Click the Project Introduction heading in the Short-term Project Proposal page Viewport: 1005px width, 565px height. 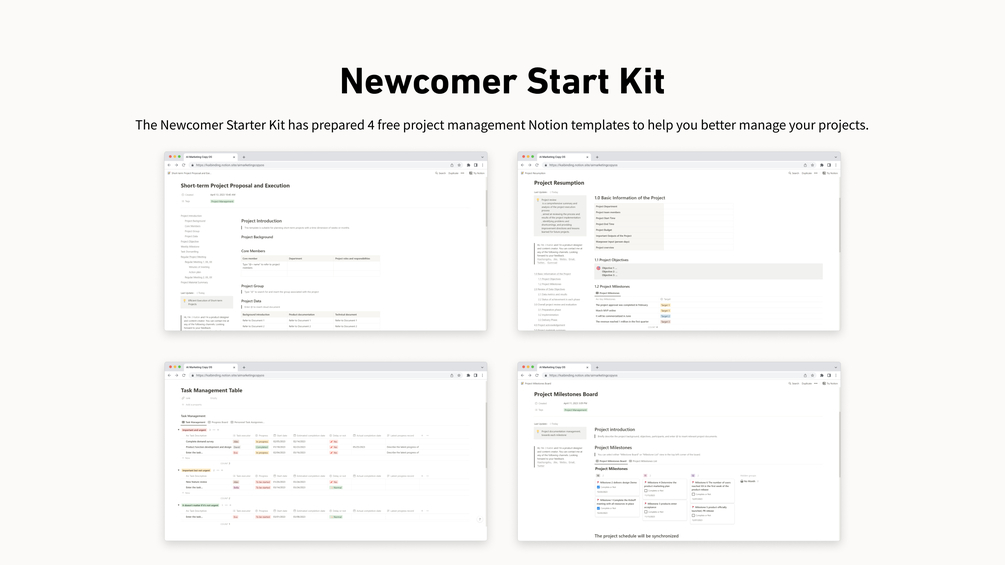(262, 221)
